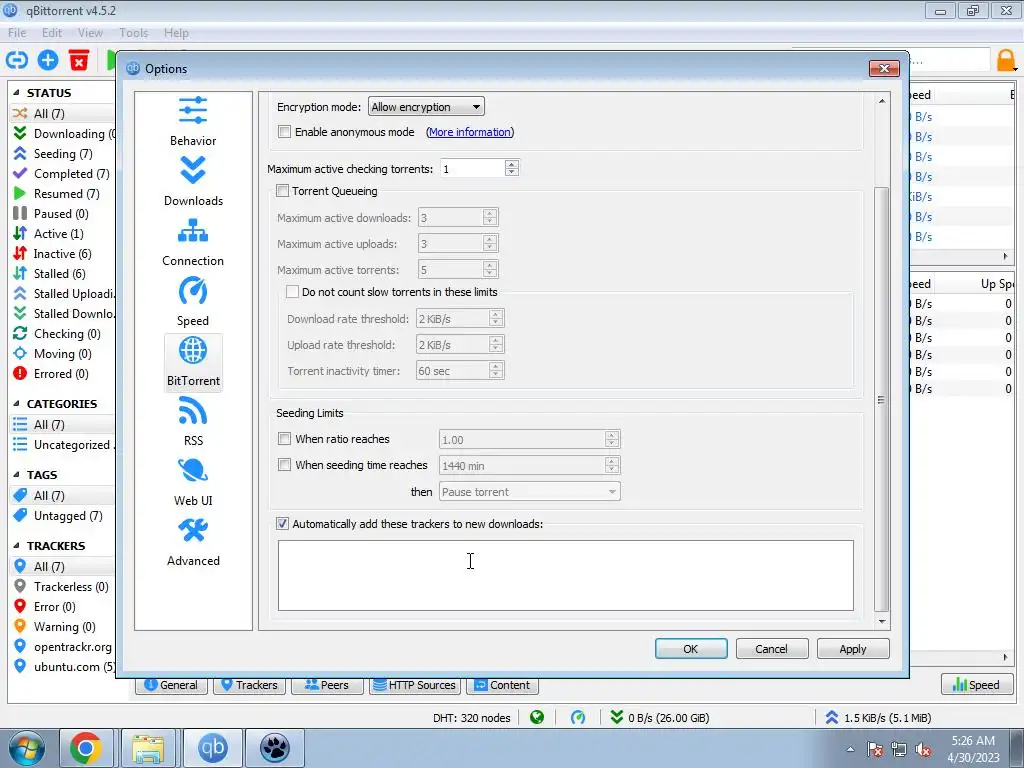This screenshot has width=1024, height=768.
Task: Click options scrollbar down arrow
Action: (x=882, y=621)
